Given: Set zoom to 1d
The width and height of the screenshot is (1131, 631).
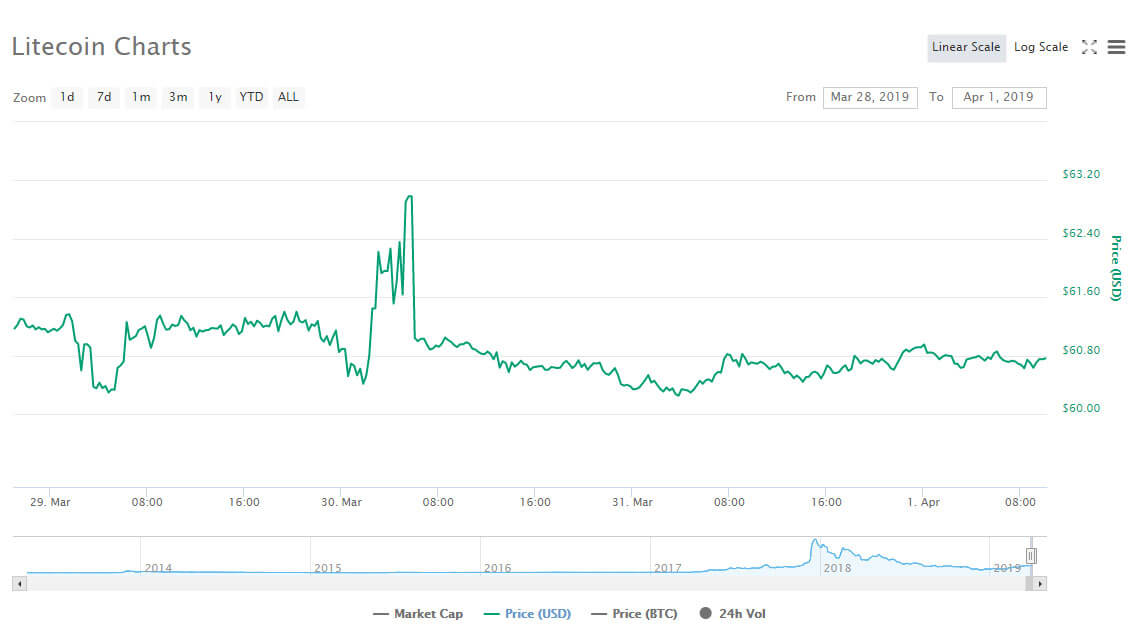Looking at the screenshot, I should [x=67, y=97].
